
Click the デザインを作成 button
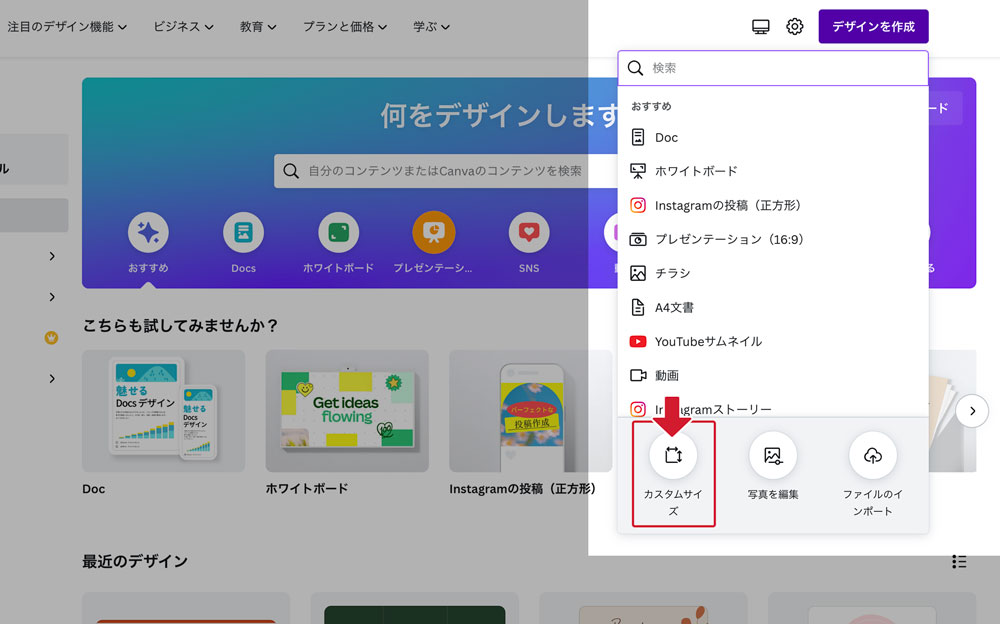tap(873, 27)
